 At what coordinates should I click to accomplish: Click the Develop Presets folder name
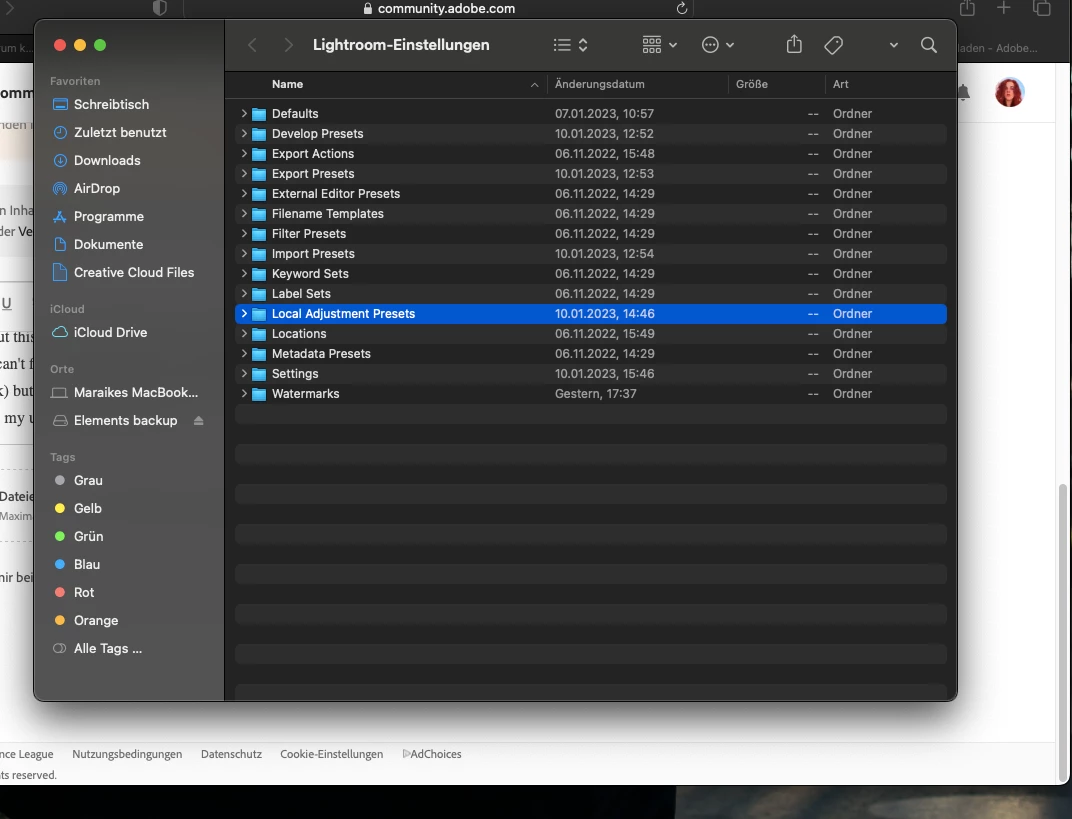click(x=317, y=133)
